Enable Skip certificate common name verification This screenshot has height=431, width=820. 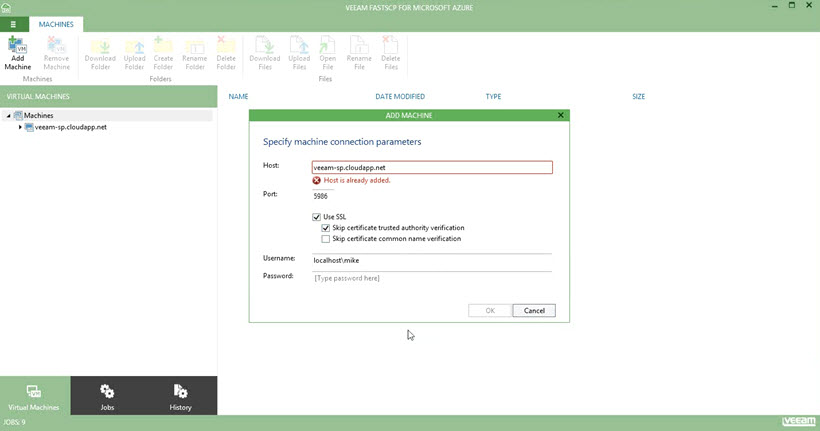click(x=326, y=239)
